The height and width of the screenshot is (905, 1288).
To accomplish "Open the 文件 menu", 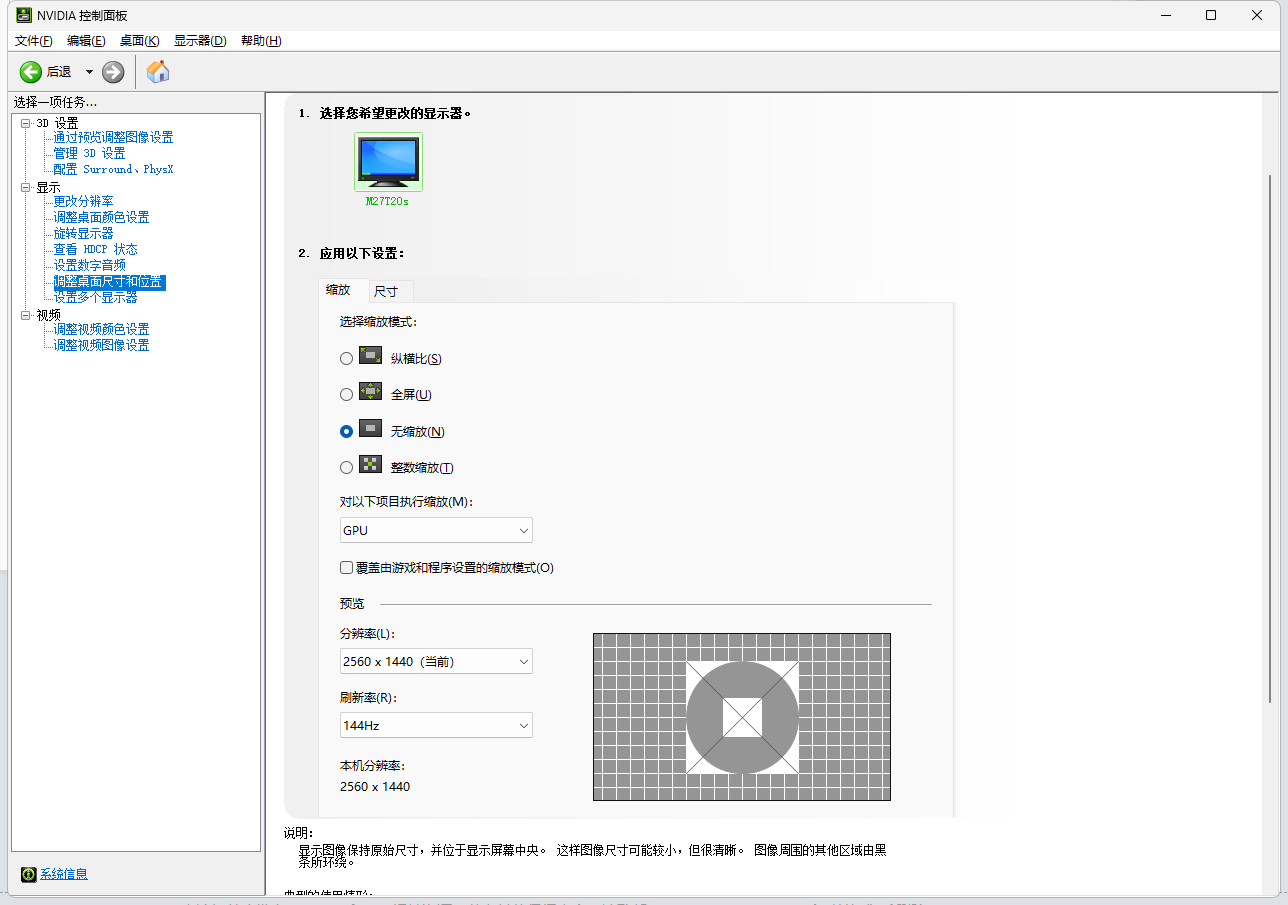I will (33, 41).
